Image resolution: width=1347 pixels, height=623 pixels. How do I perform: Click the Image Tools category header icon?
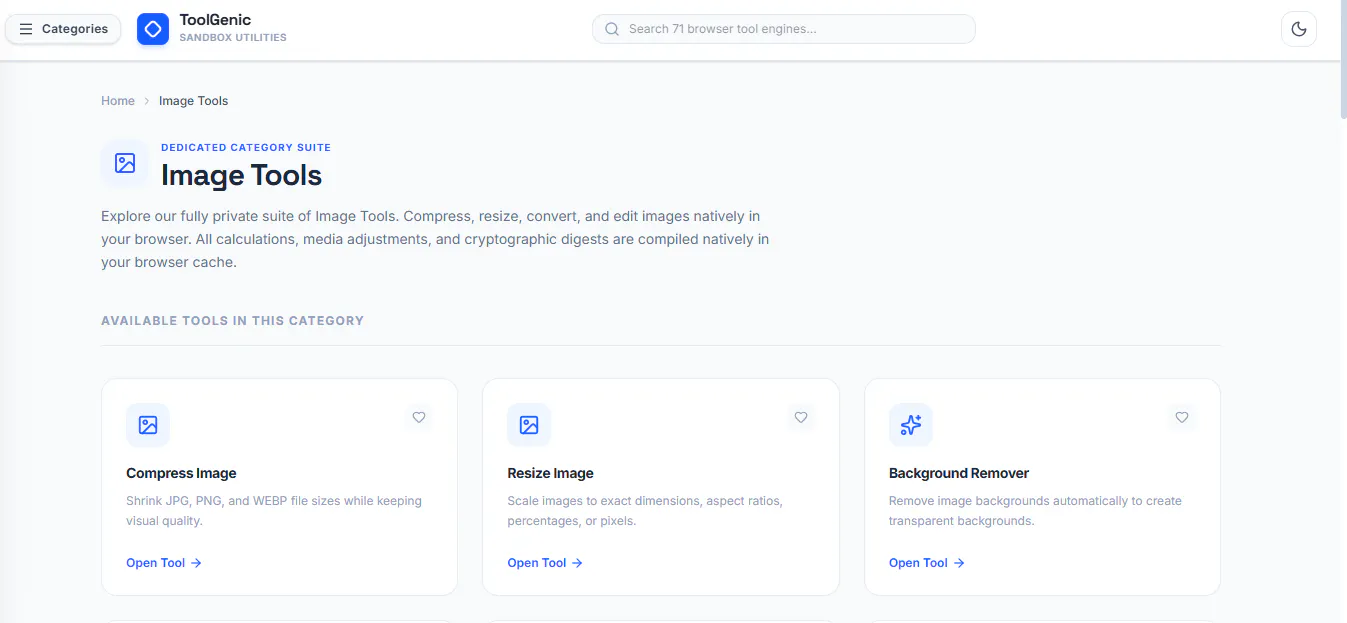125,163
